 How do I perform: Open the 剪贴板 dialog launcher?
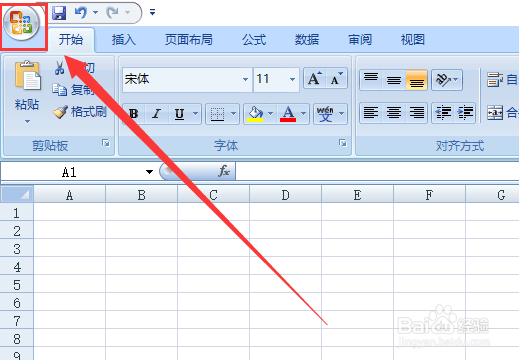tap(106, 144)
